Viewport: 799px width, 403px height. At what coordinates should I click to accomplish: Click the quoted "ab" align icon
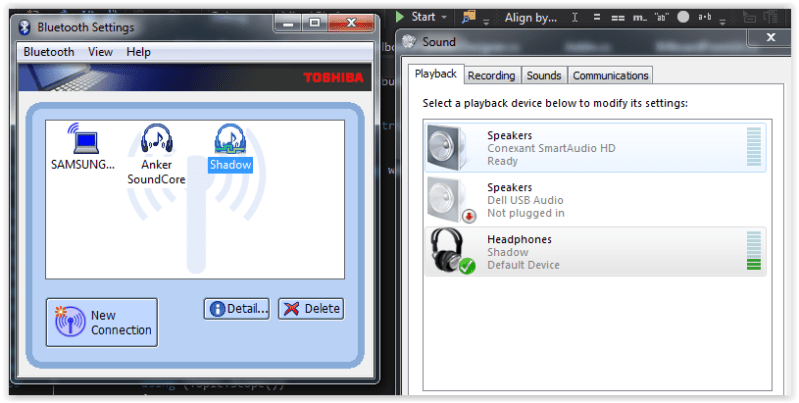[661, 17]
